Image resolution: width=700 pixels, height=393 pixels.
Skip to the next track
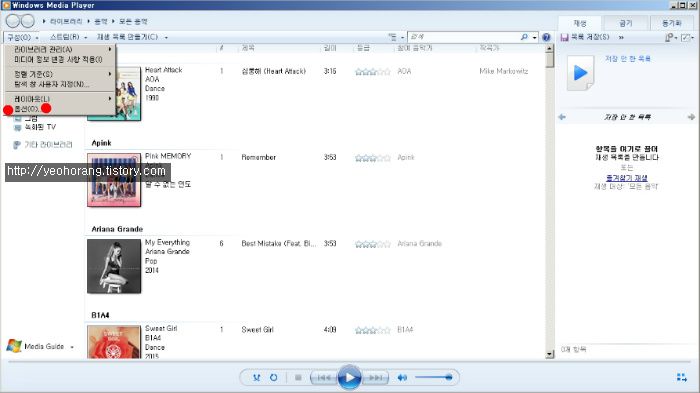(375, 378)
